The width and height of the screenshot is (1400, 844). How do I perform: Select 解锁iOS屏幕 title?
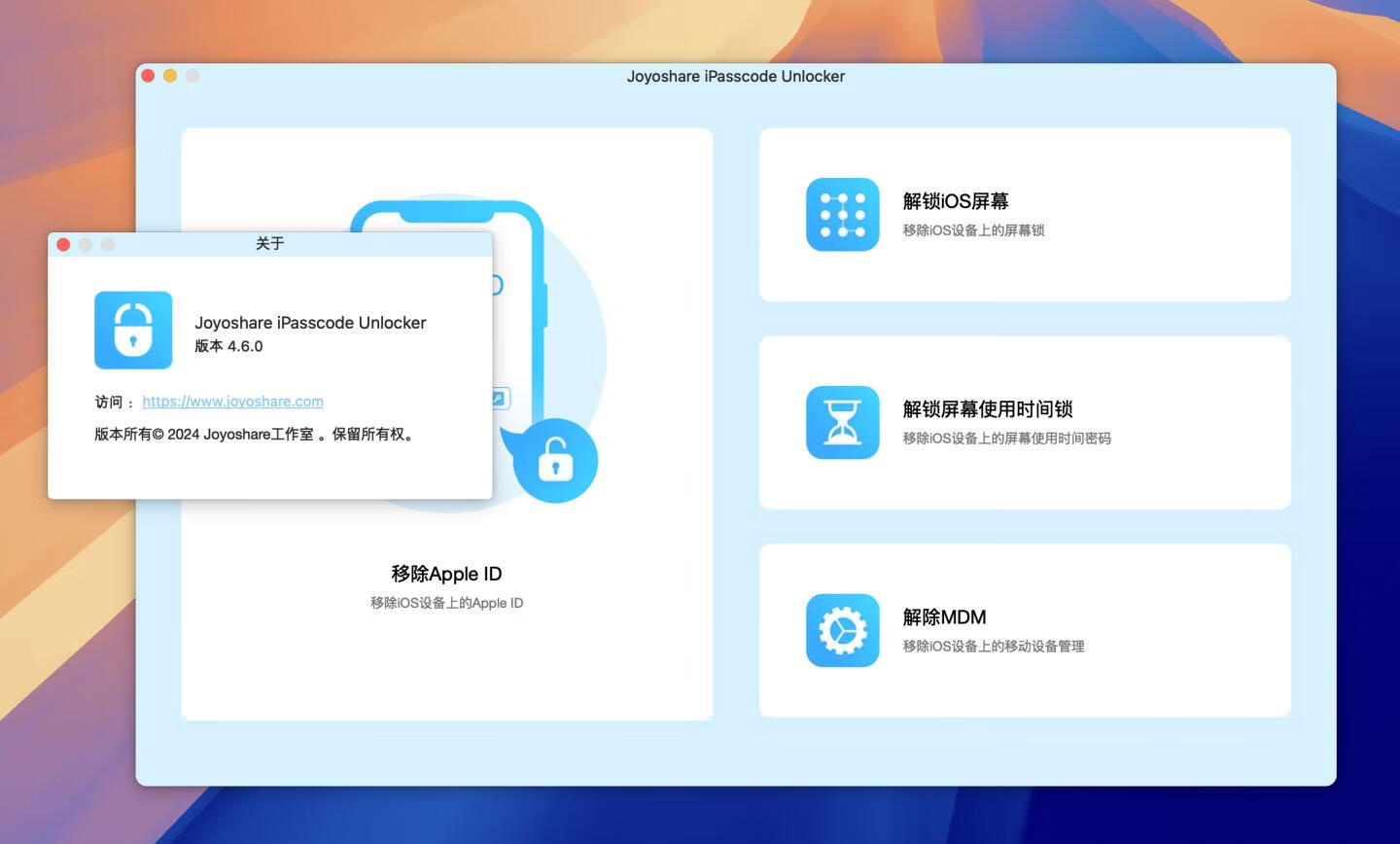click(x=956, y=201)
